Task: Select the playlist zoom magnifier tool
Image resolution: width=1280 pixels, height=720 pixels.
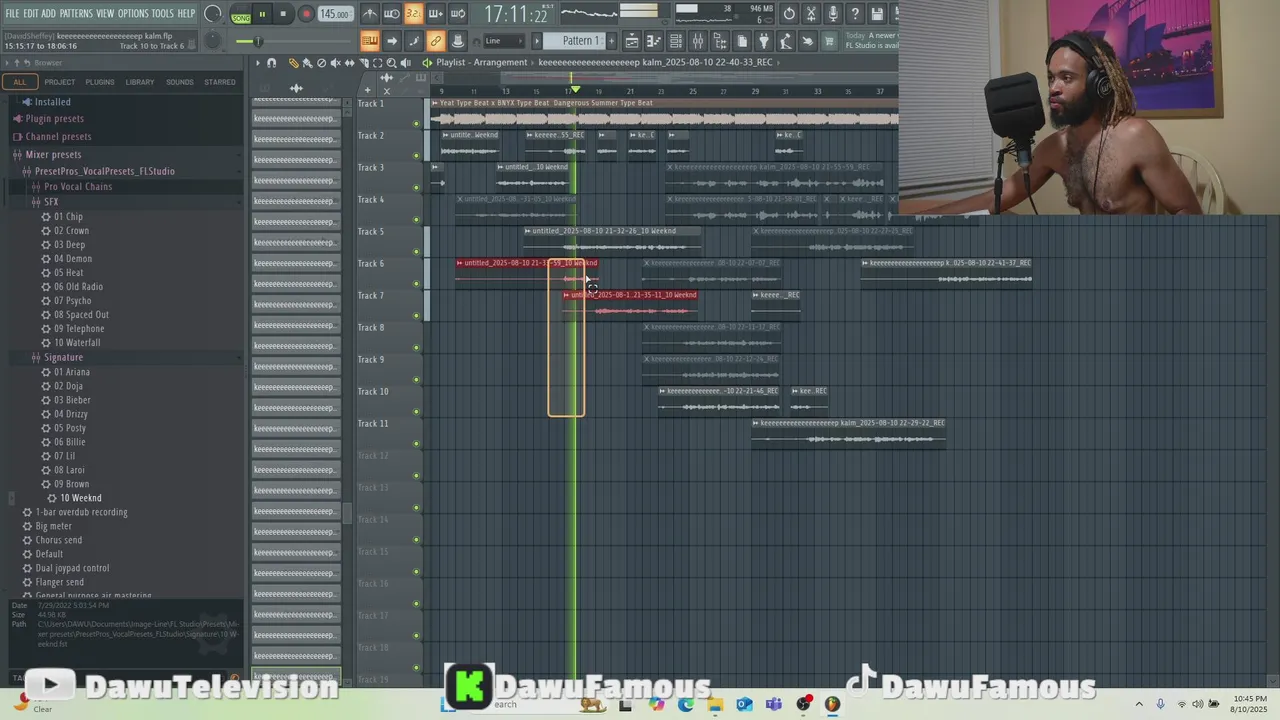Action: coord(391,62)
